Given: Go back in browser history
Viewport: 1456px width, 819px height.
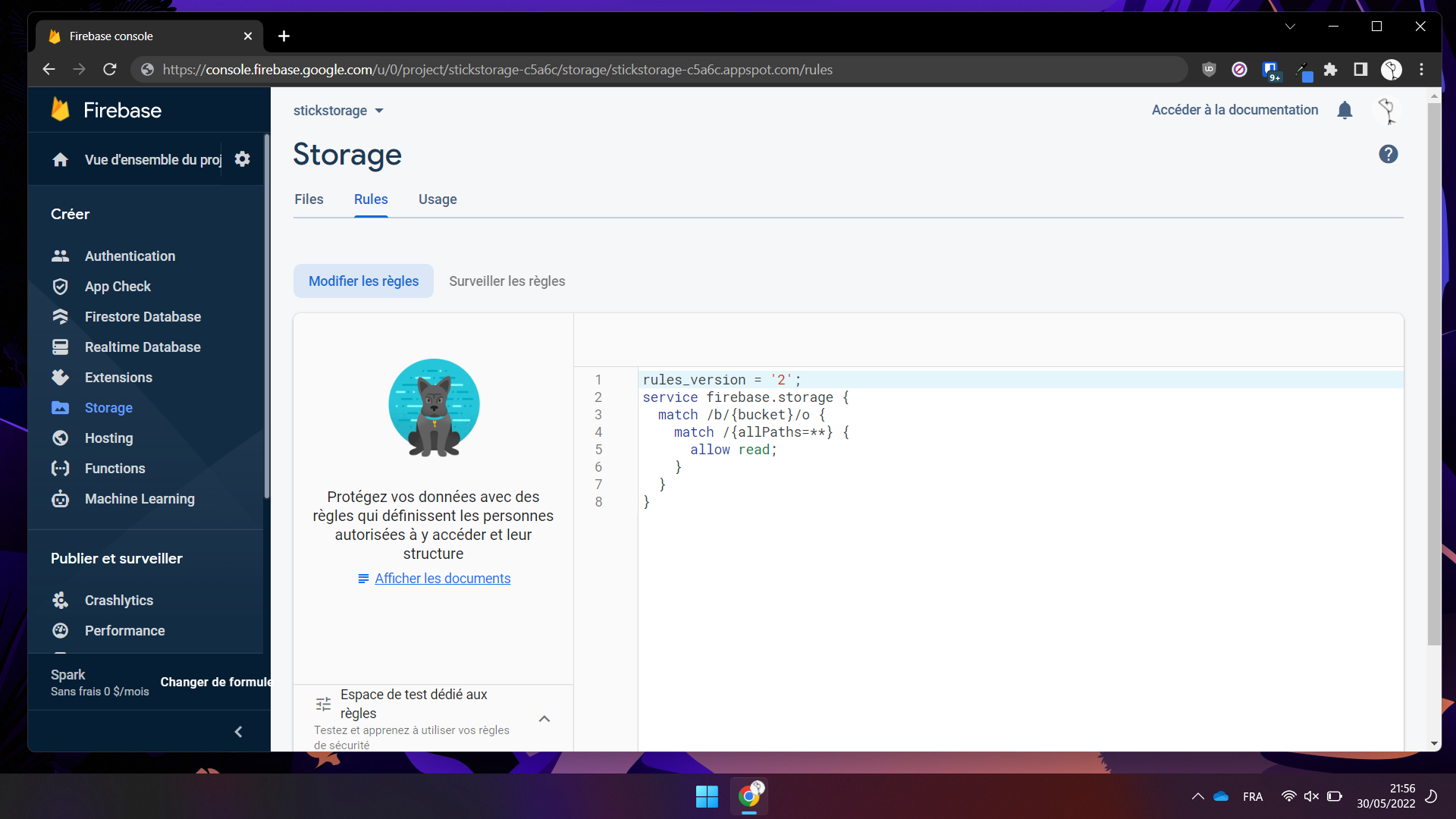Looking at the screenshot, I should [49, 70].
